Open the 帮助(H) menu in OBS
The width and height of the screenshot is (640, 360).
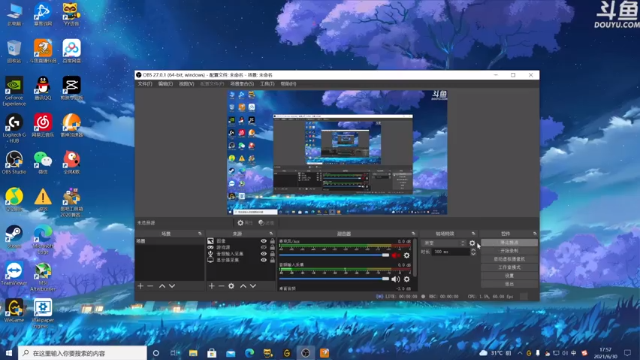288,84
